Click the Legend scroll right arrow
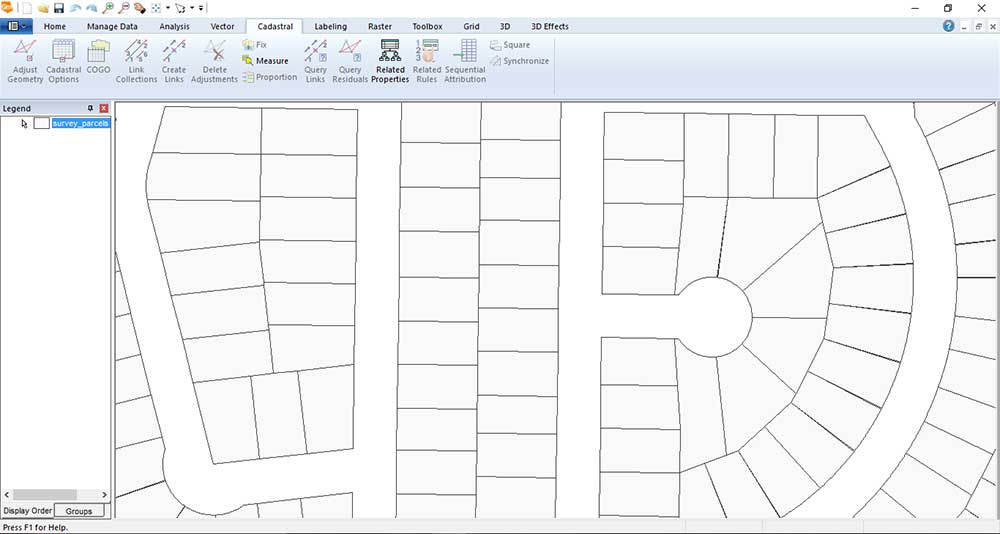The height and width of the screenshot is (534, 1000). tap(105, 494)
